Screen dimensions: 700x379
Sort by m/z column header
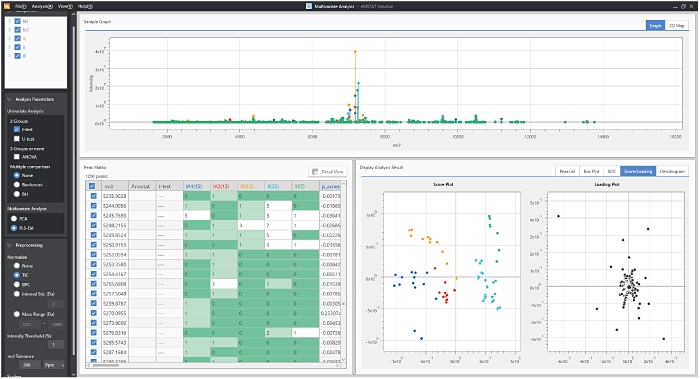(x=115, y=186)
